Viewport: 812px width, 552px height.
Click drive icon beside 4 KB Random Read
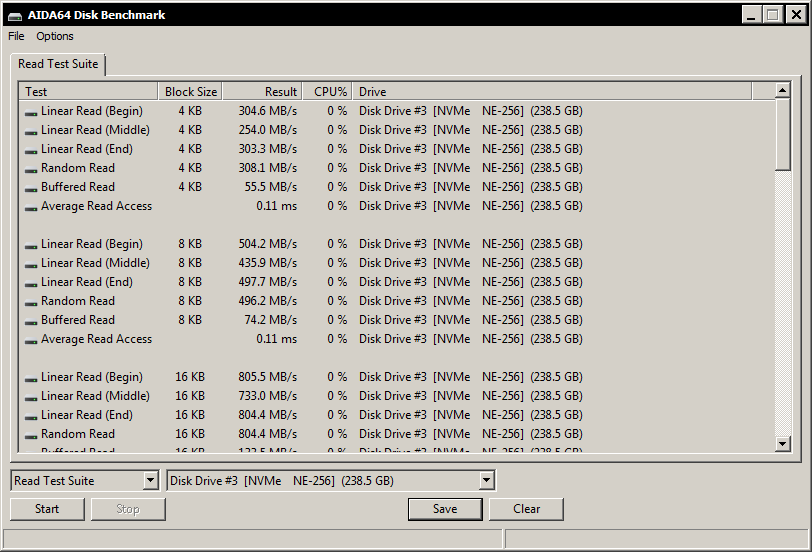[31, 169]
